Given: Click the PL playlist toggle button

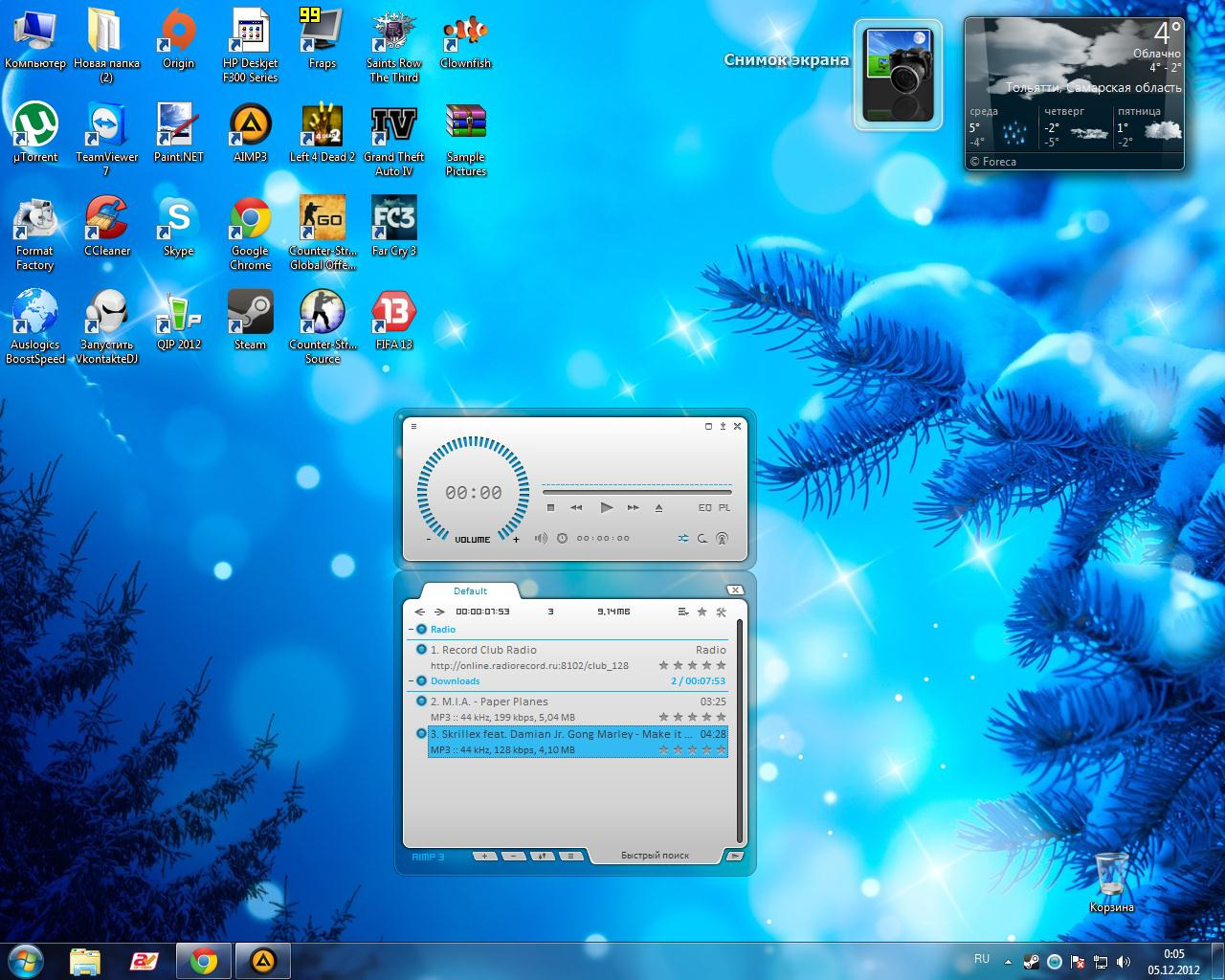Looking at the screenshot, I should pos(724,508).
